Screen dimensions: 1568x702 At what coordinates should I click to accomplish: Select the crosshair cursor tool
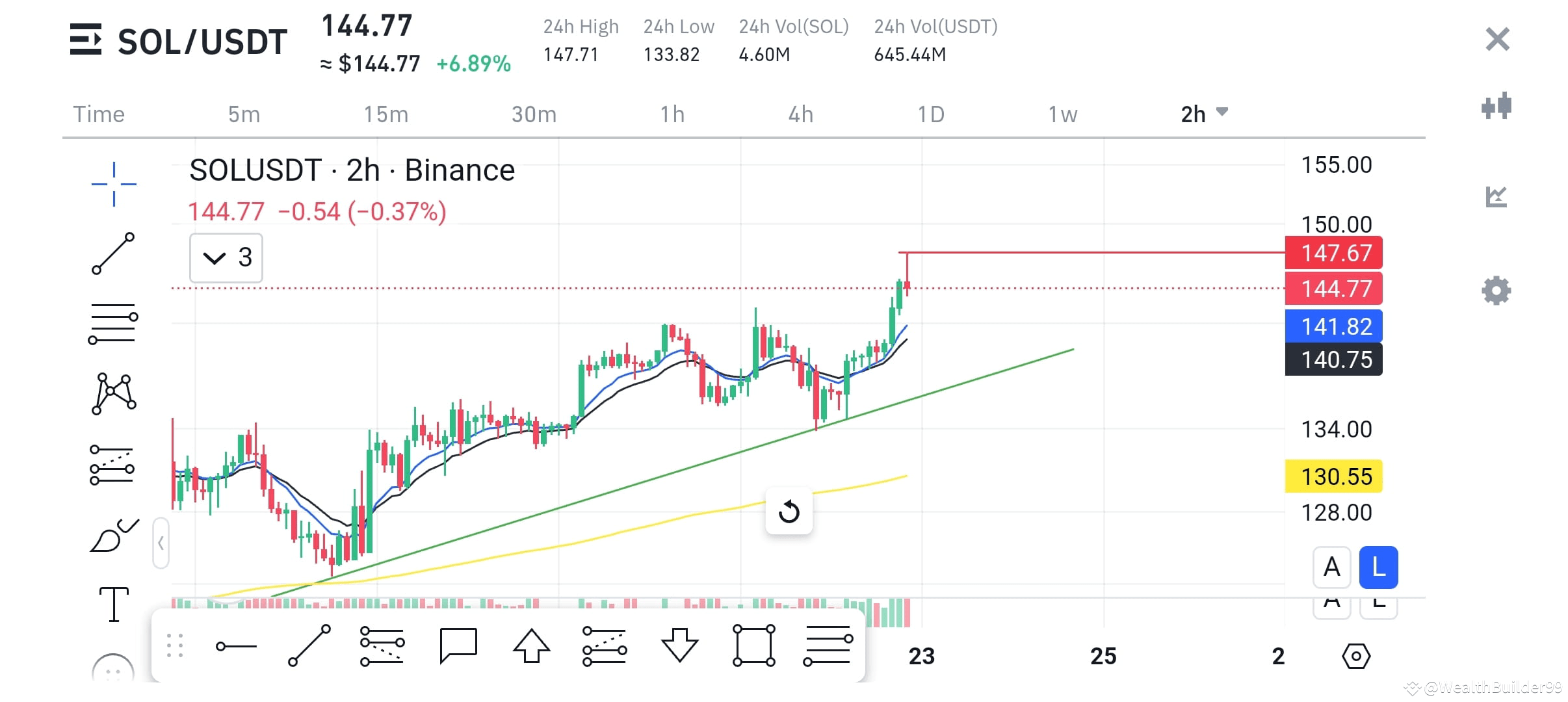[x=114, y=184]
